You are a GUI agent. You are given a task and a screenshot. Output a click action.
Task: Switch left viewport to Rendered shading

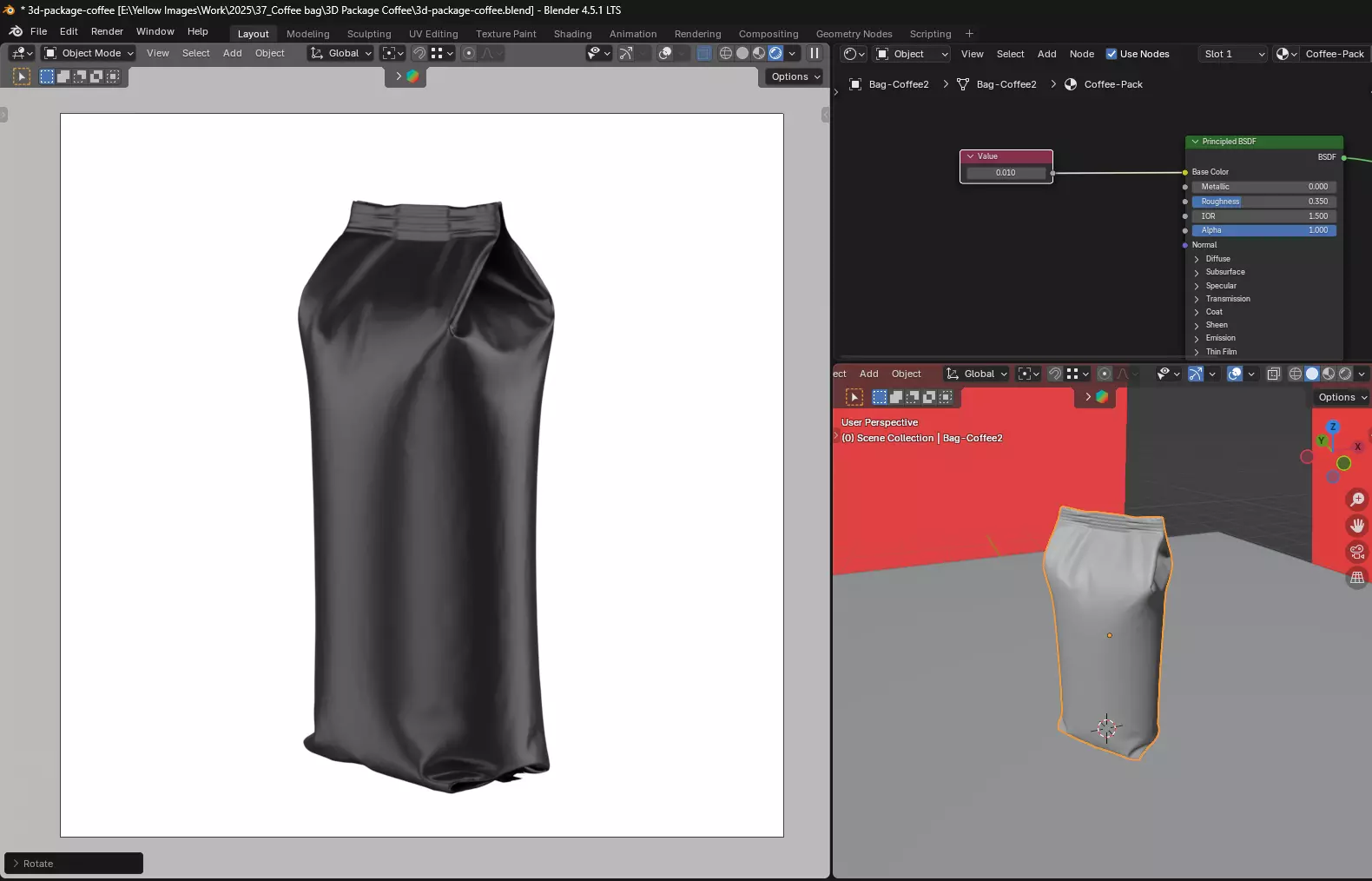click(x=775, y=53)
